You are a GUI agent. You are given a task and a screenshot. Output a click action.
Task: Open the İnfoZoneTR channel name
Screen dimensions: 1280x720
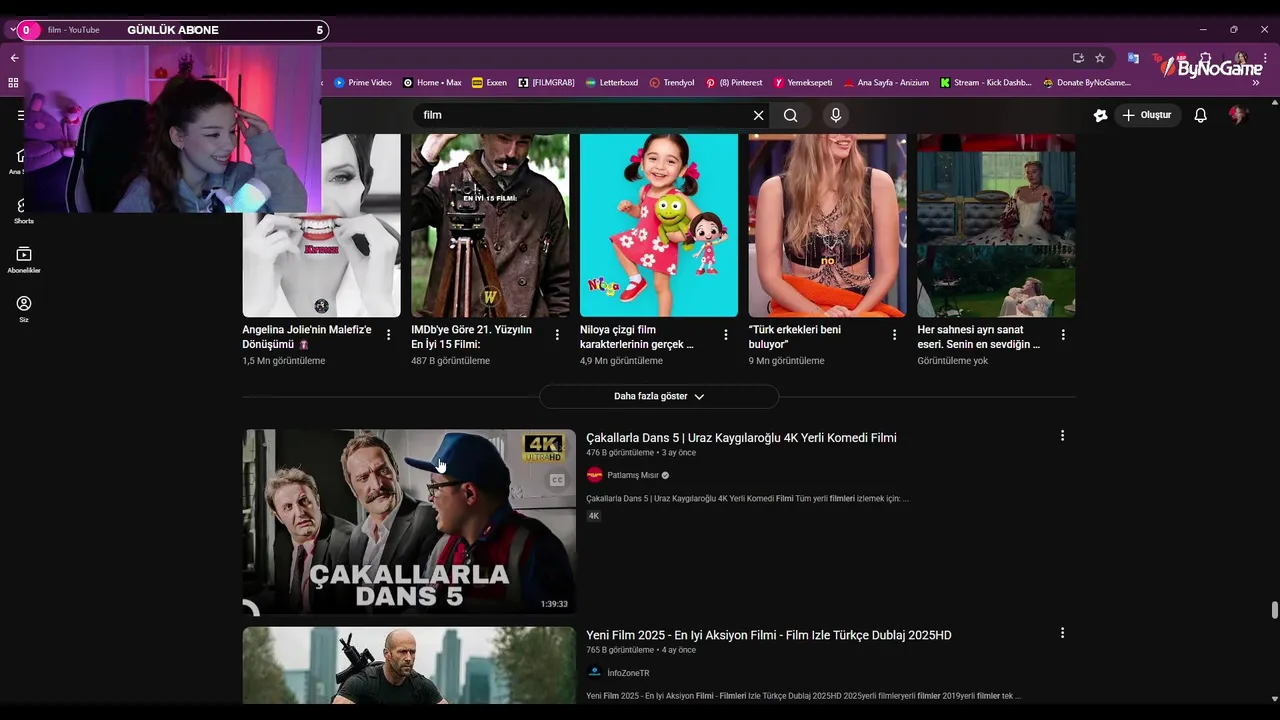628,673
